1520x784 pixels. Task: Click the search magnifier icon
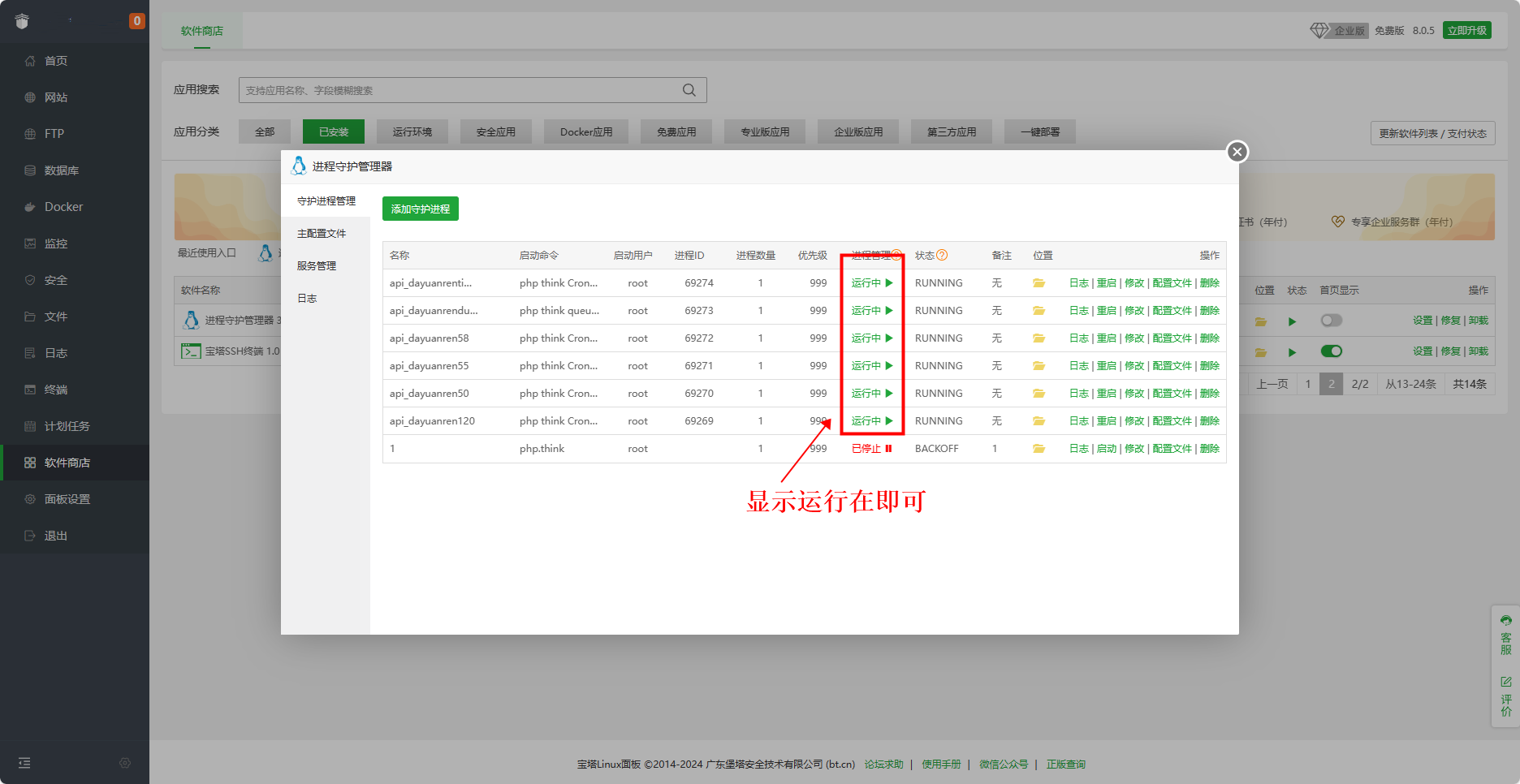[x=689, y=90]
